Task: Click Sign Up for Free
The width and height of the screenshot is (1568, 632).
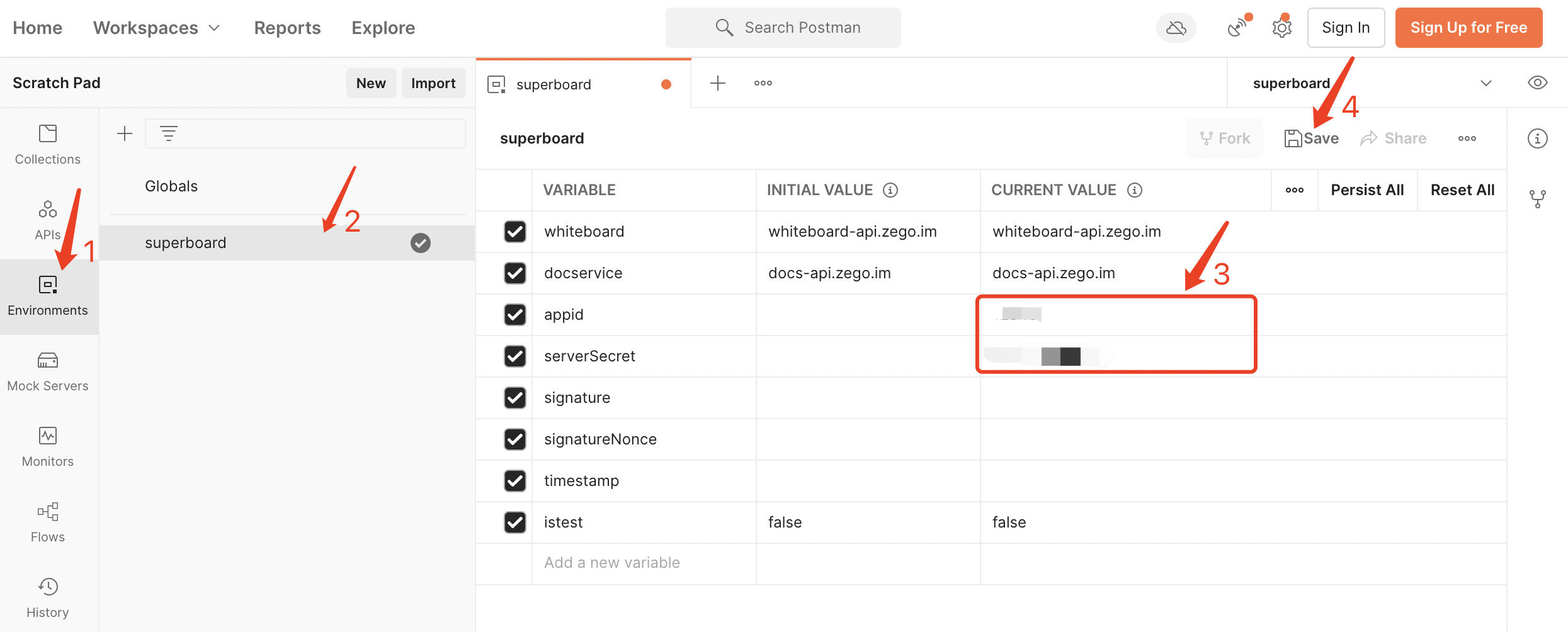Action: [x=1469, y=28]
